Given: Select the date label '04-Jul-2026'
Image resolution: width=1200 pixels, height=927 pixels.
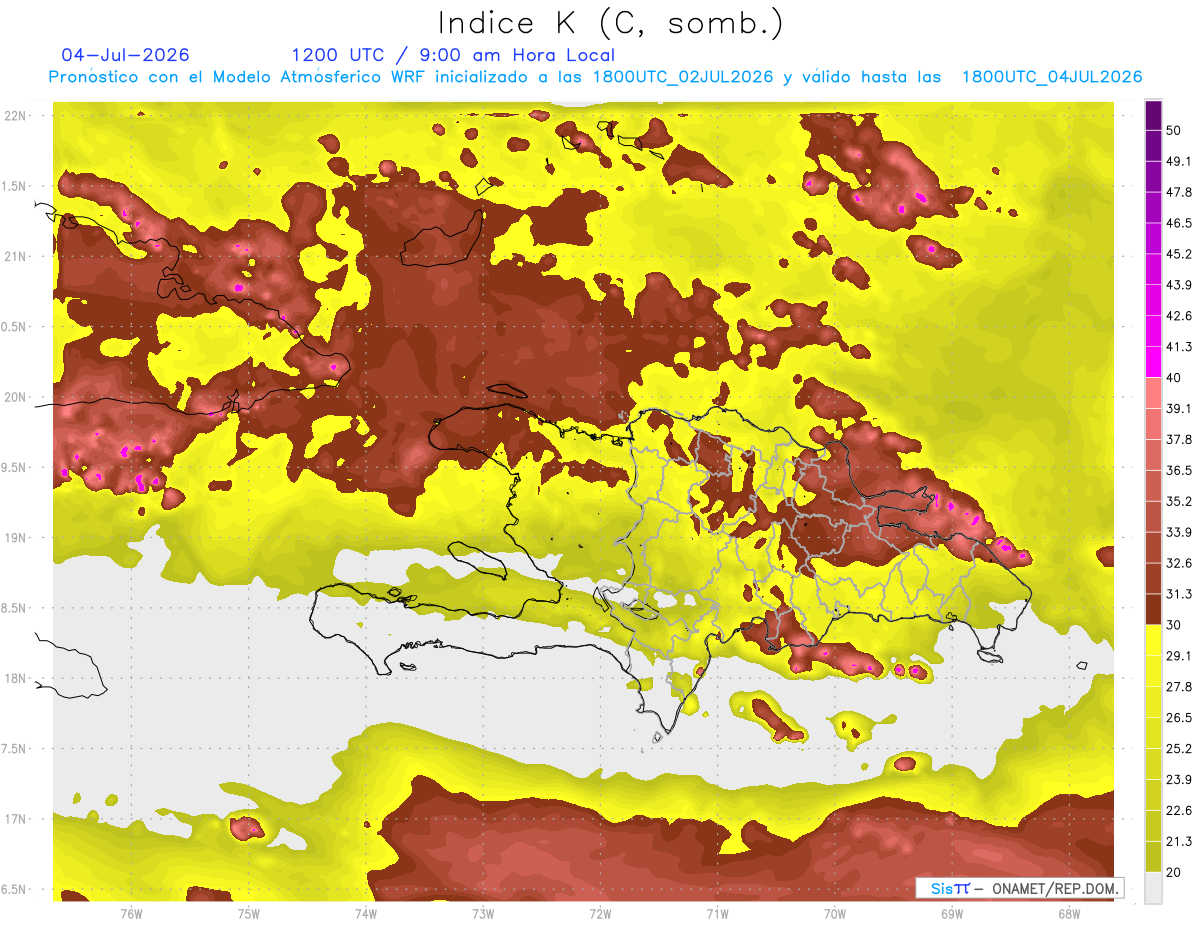Looking at the screenshot, I should [x=125, y=55].
